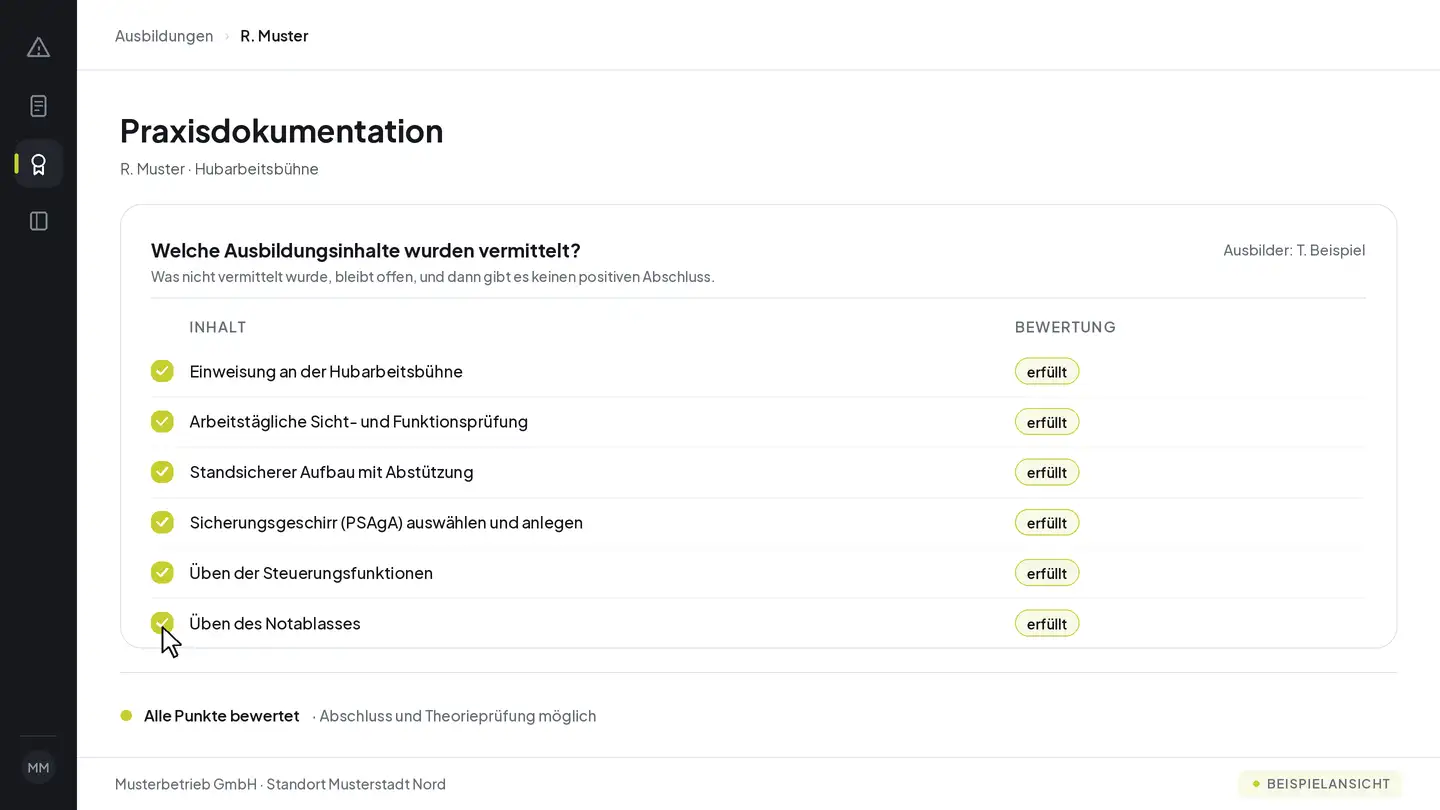Open the warning triangle sidebar icon
Screen dimensions: 1440x810
[38, 48]
